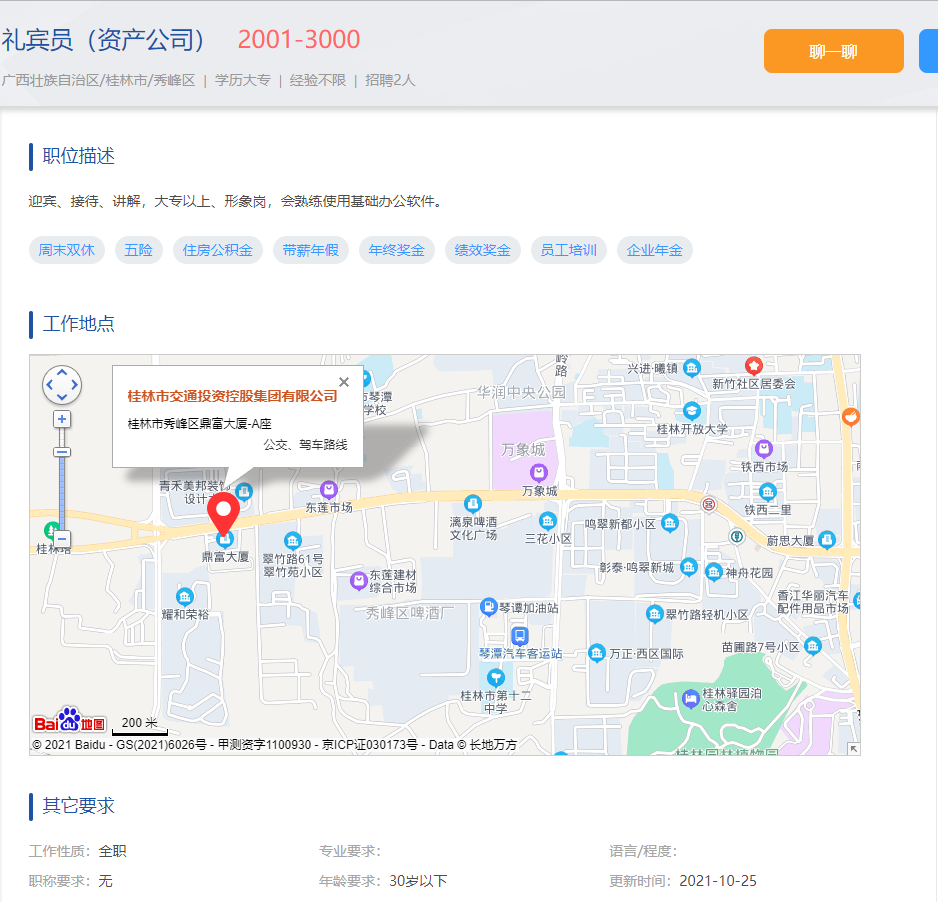
Task: Select the 周末双休 benefit tag
Action: coord(66,250)
